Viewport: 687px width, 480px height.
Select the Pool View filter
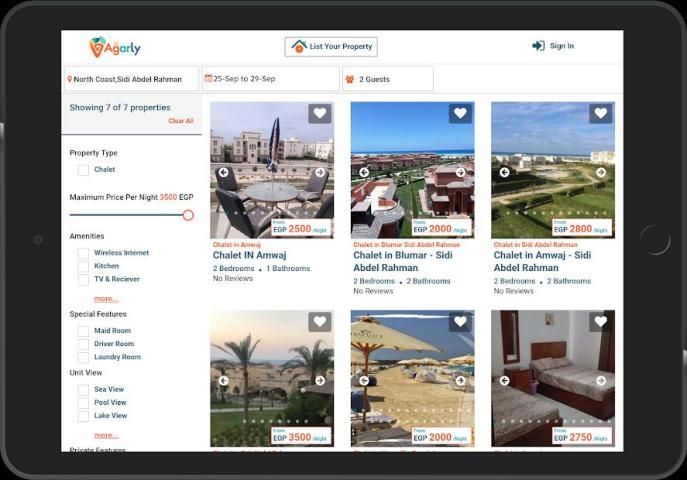[x=83, y=403]
